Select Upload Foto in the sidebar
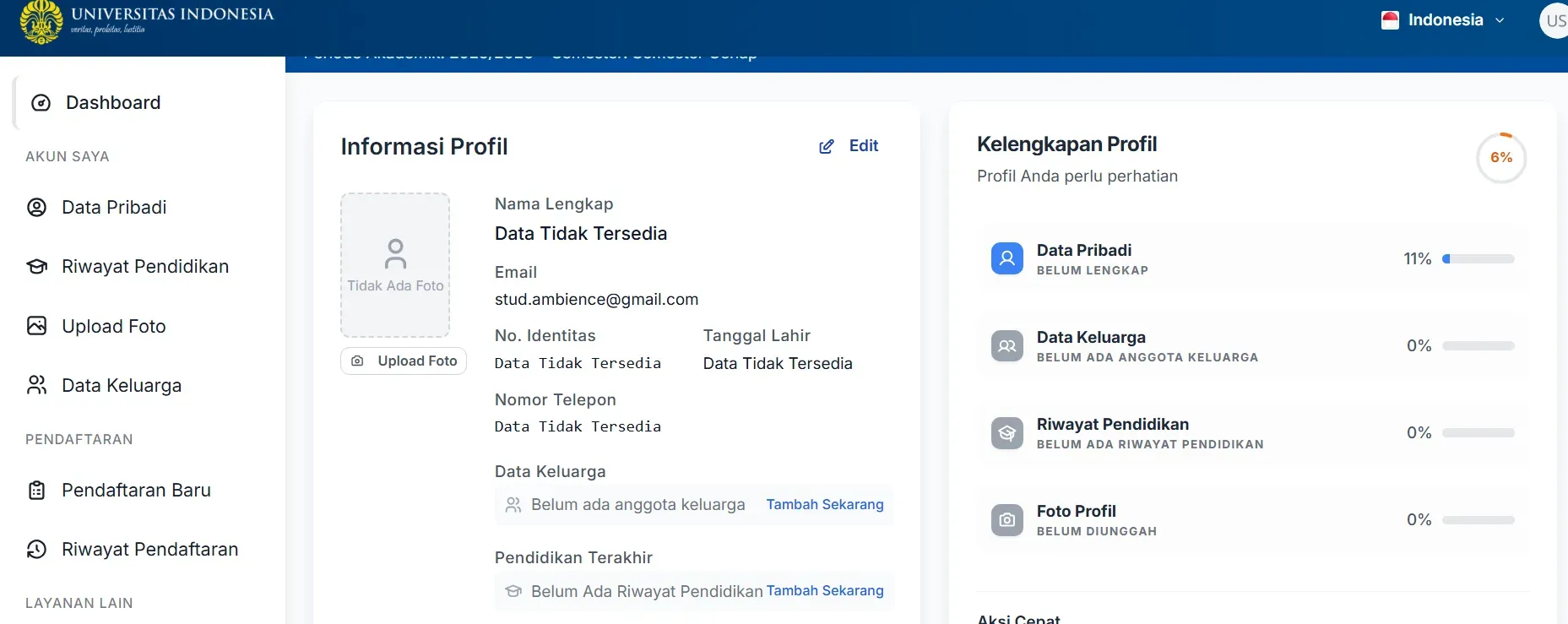 coord(114,326)
